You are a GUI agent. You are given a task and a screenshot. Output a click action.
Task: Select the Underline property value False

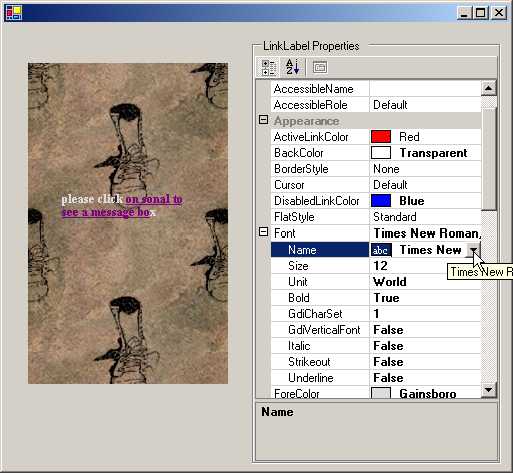click(425, 378)
